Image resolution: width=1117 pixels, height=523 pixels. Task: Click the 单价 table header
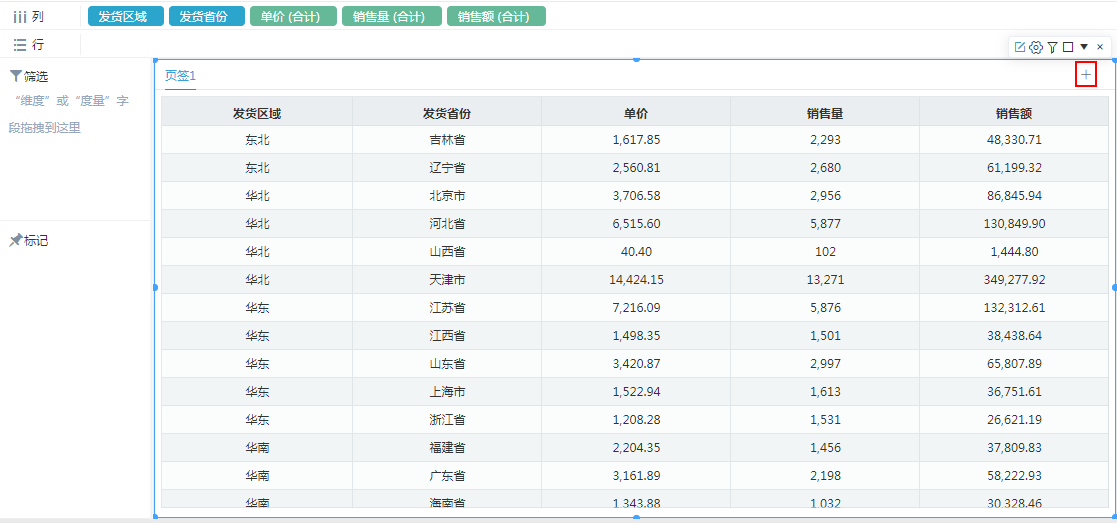(x=636, y=113)
